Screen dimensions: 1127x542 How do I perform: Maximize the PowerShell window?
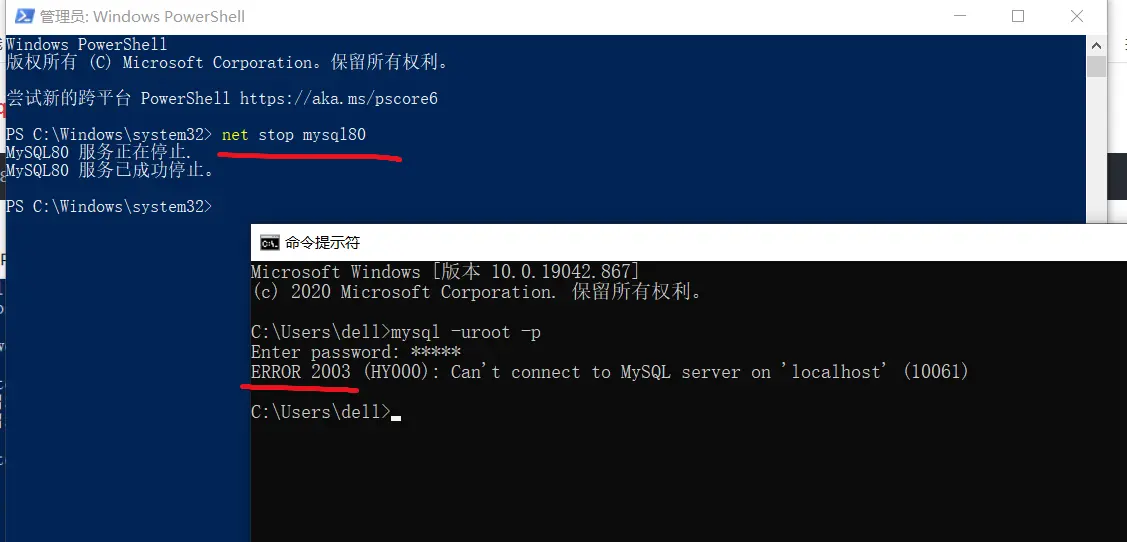coord(1018,17)
